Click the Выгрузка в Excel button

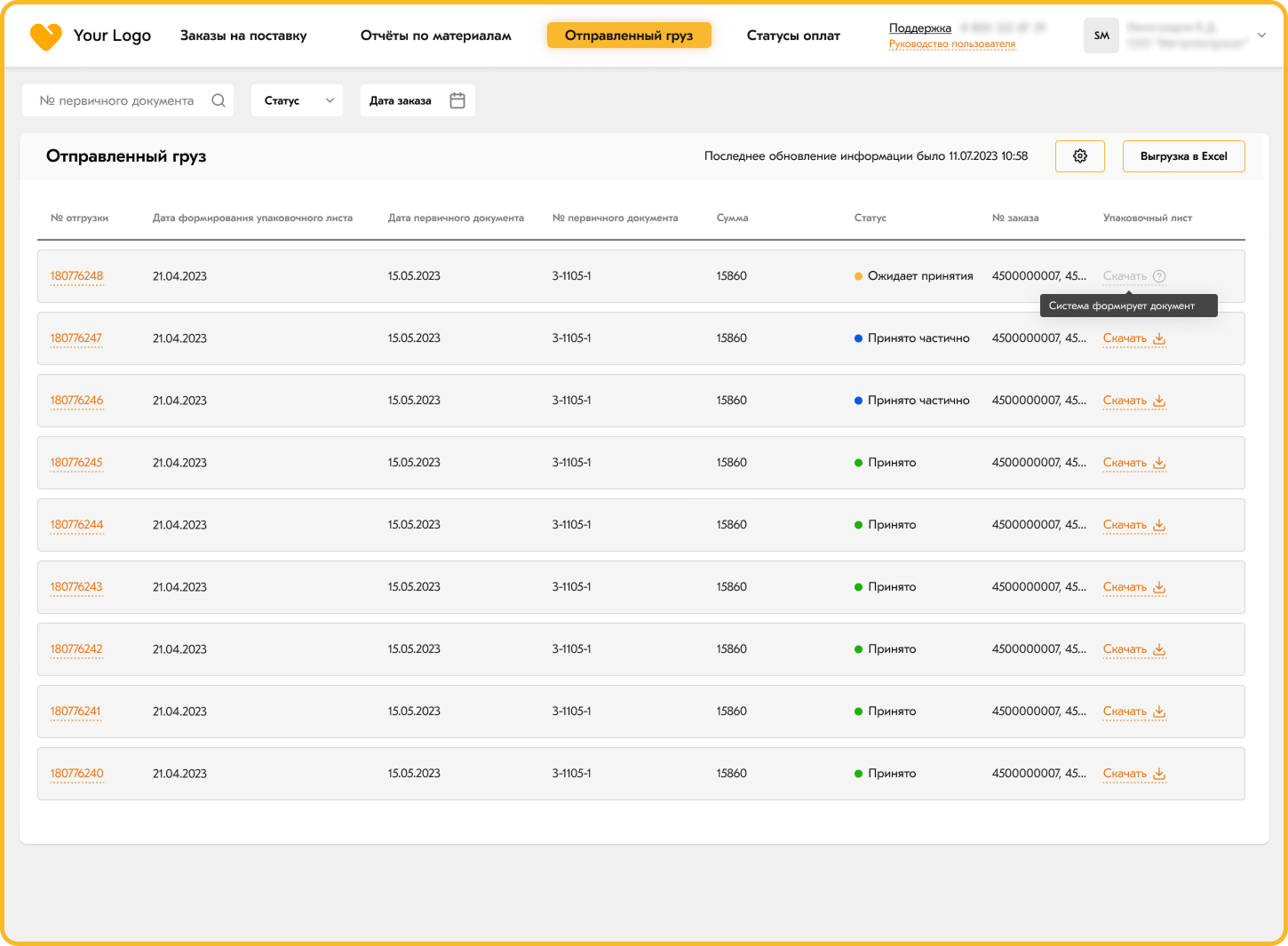coord(1184,156)
